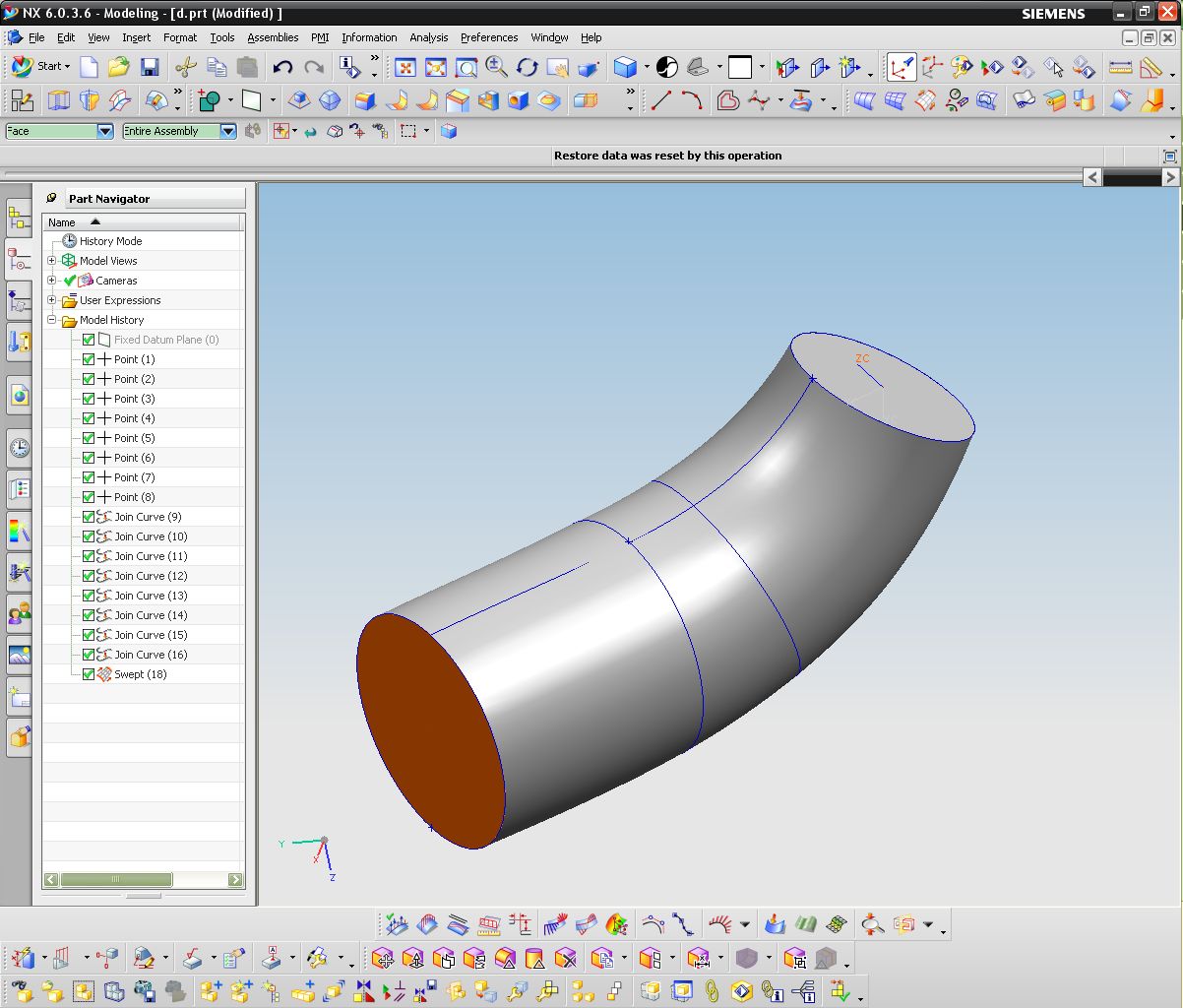Viewport: 1183px width, 1008px height.
Task: Toggle the Point (1) checkbox
Action: coord(89,359)
